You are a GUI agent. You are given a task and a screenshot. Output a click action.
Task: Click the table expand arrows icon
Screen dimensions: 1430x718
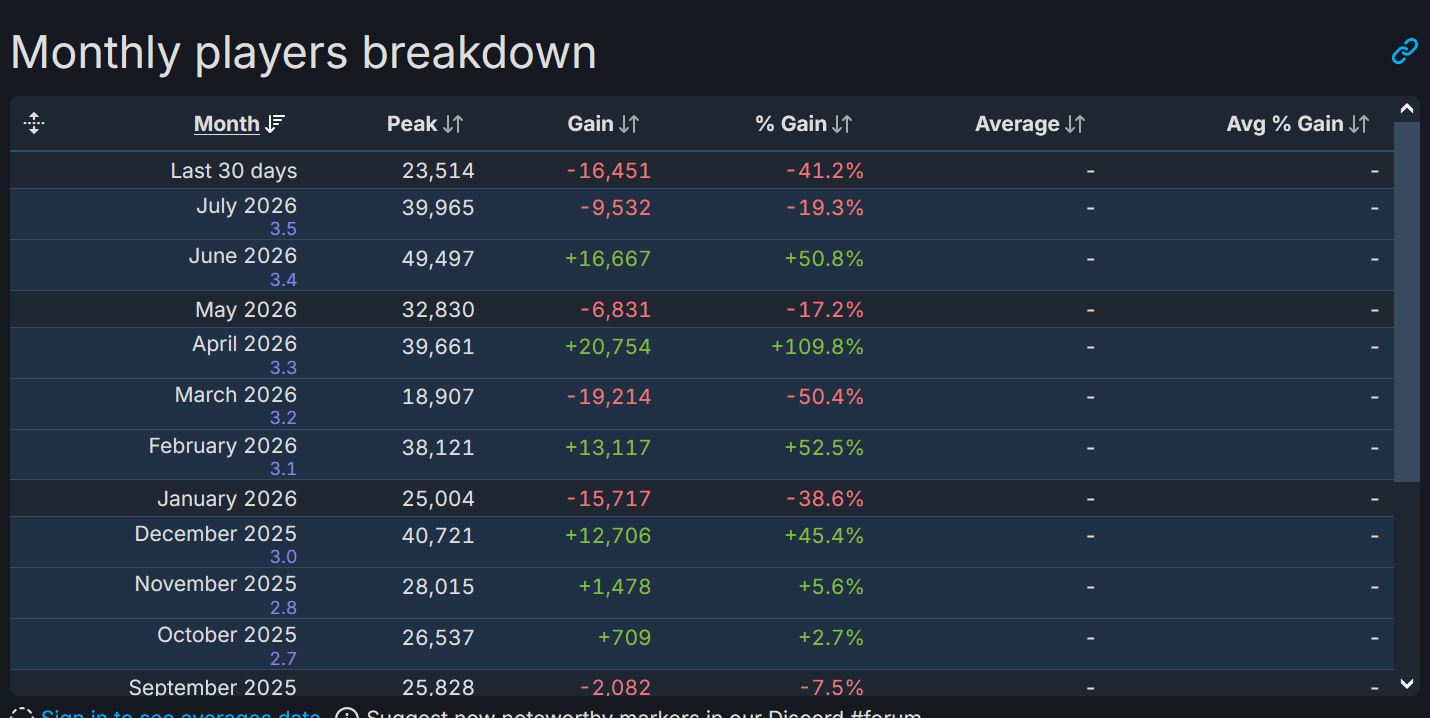pos(34,123)
